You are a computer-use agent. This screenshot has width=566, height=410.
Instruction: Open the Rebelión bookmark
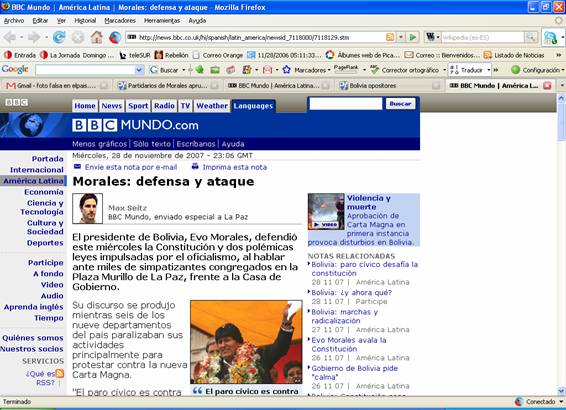[171, 55]
